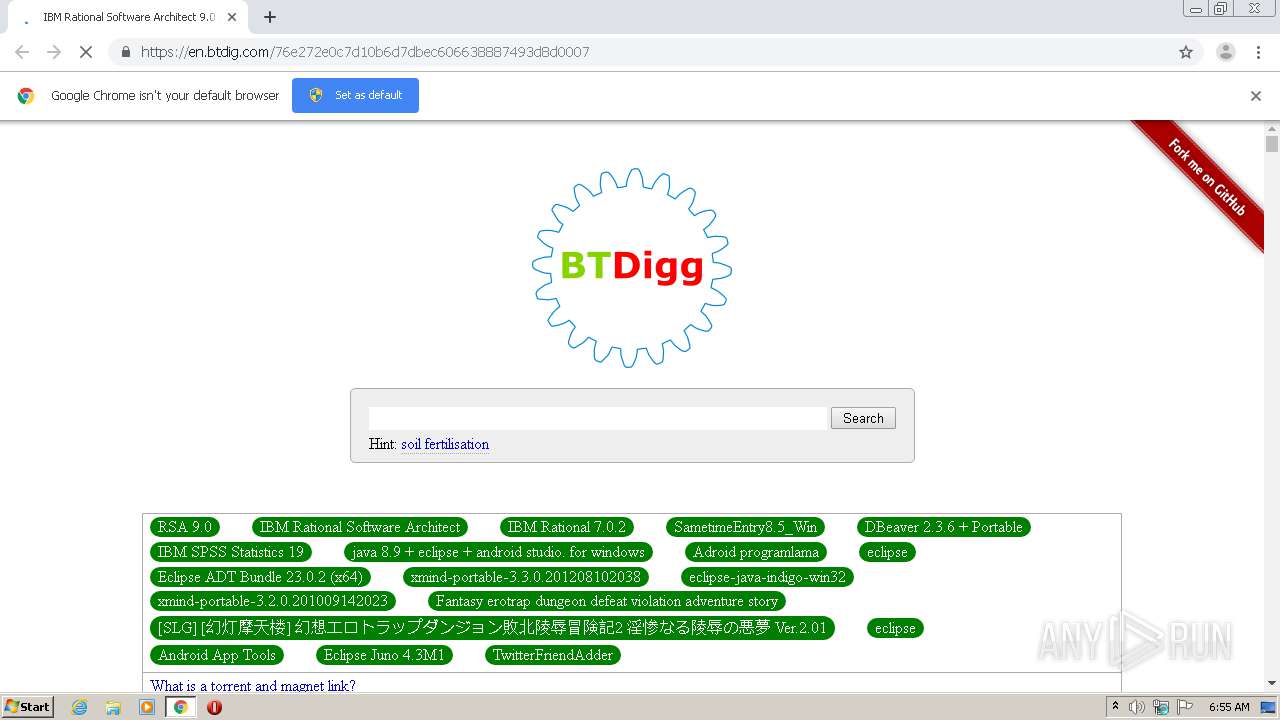Open the Windows Start menu
Image resolution: width=1280 pixels, height=720 pixels.
tap(28, 707)
